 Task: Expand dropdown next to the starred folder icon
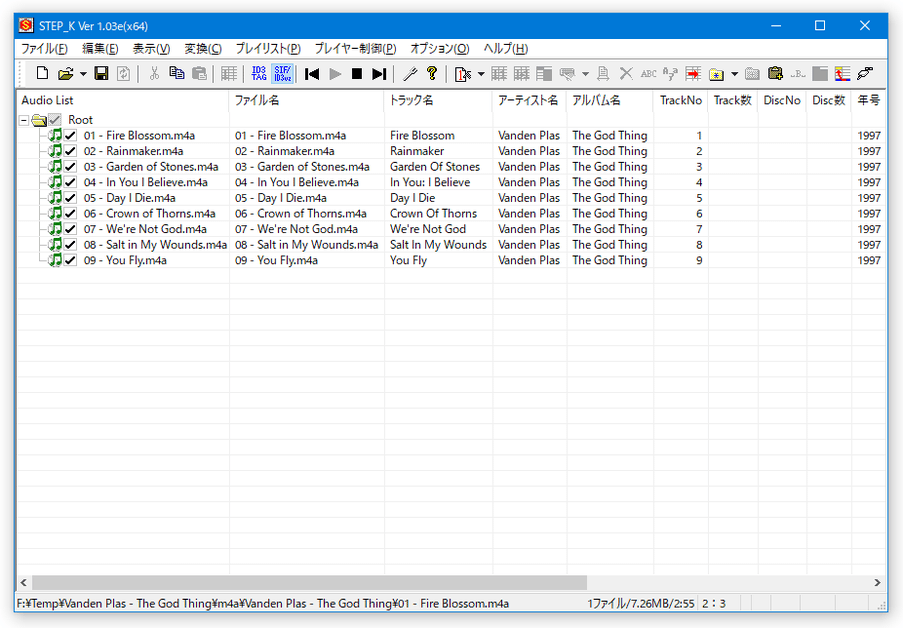[734, 74]
